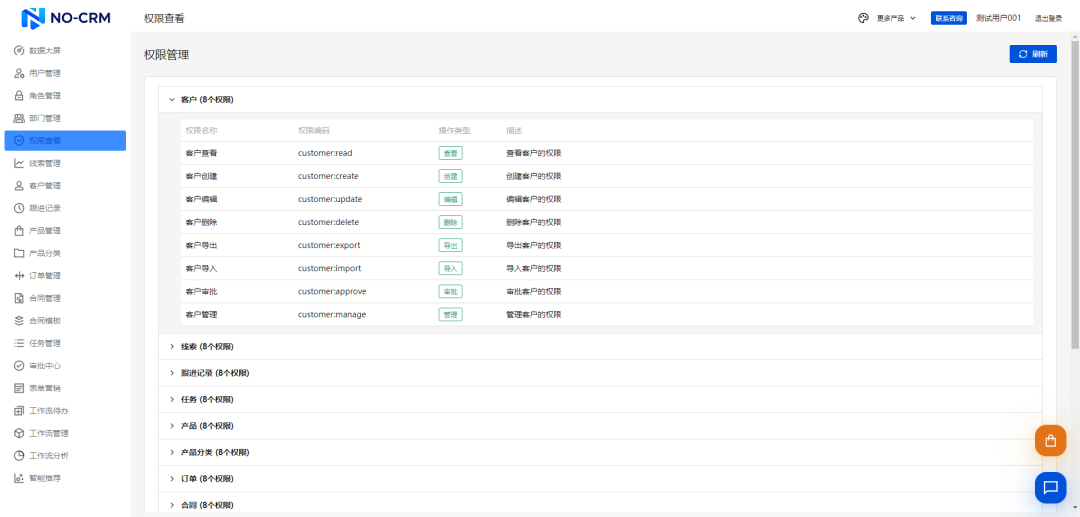The image size is (1080, 517).
Task: Click the orange shopping bag floating button
Action: (1050, 441)
